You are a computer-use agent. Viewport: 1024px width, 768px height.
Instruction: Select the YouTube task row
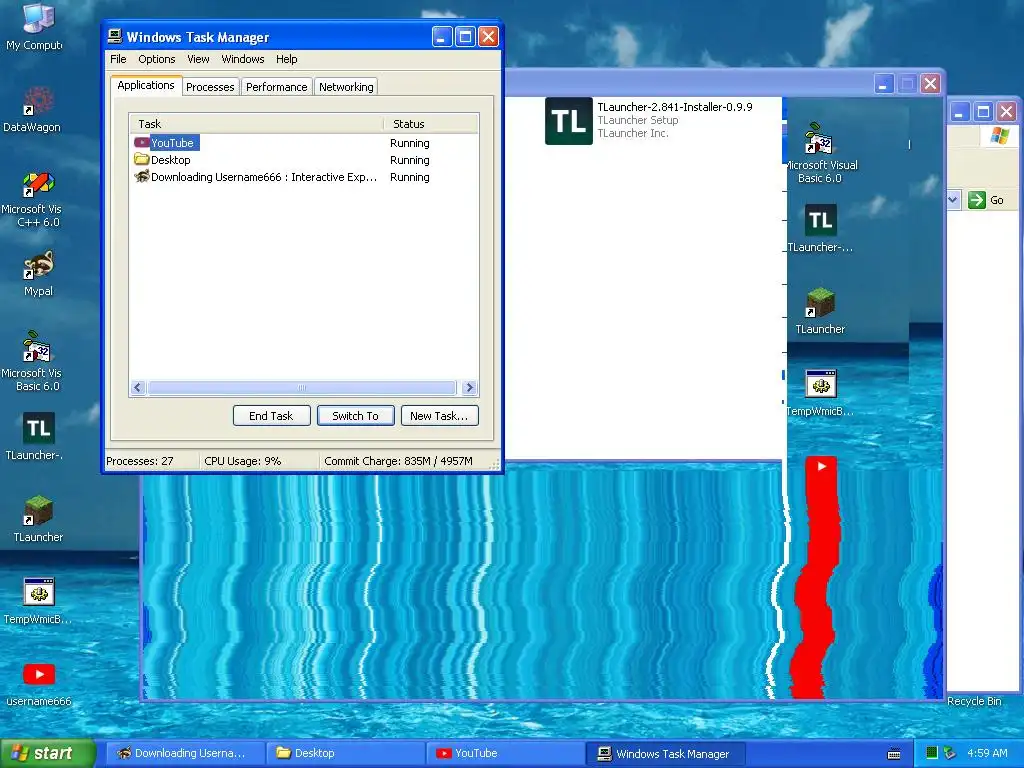pyautogui.click(x=304, y=143)
